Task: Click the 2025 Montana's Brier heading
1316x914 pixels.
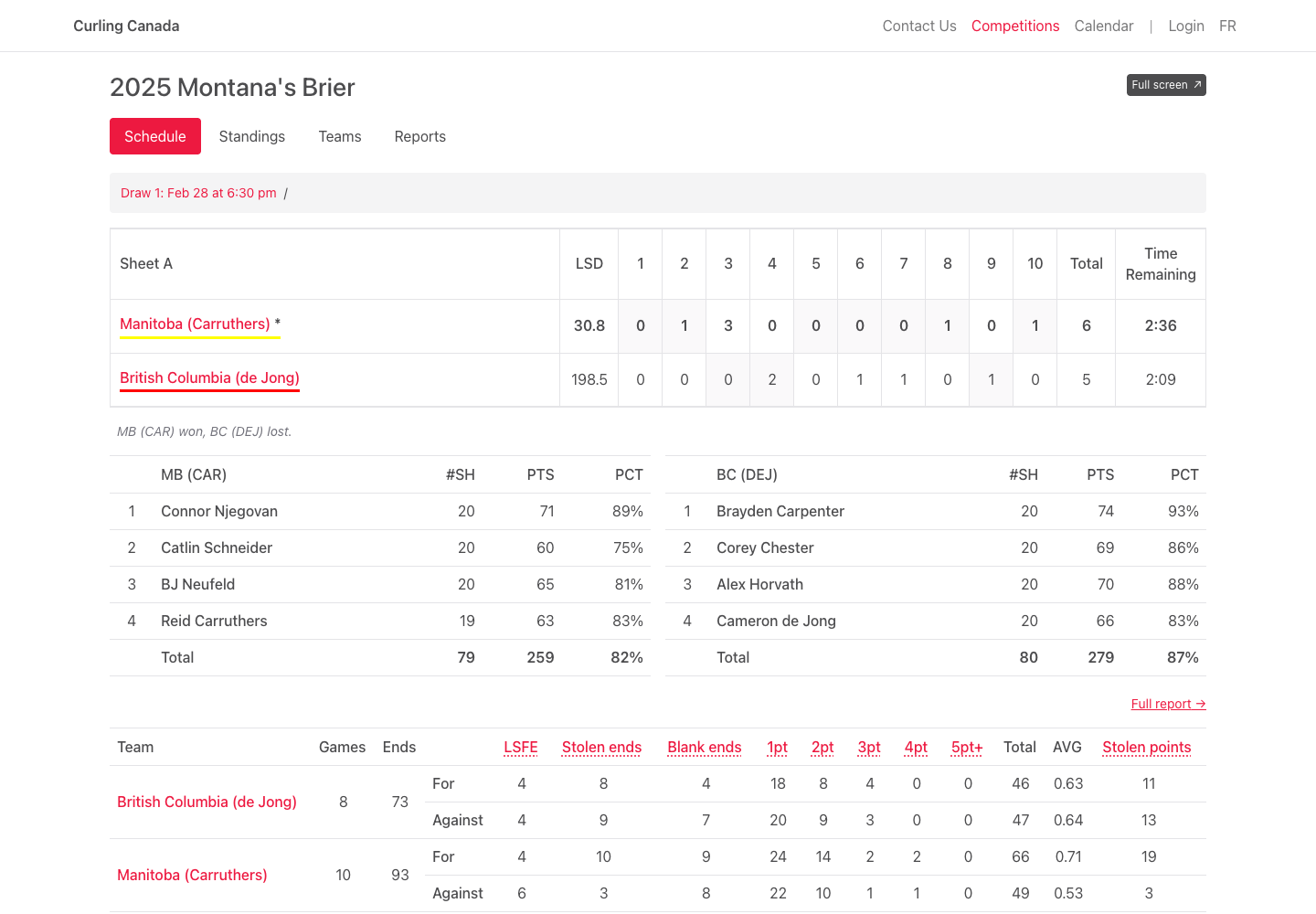Action: pyautogui.click(x=232, y=87)
